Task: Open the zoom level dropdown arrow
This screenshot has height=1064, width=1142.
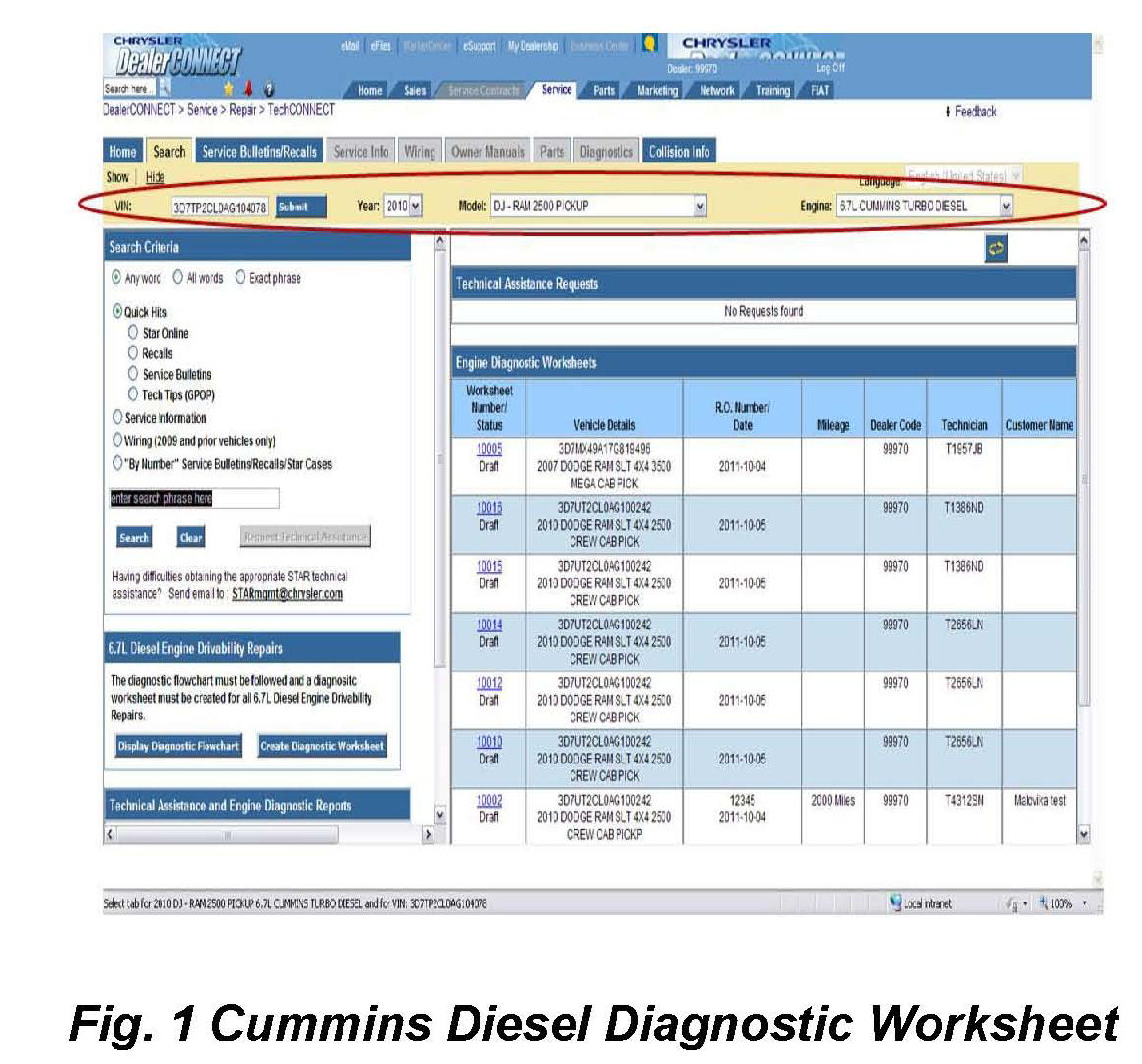Action: click(1084, 903)
